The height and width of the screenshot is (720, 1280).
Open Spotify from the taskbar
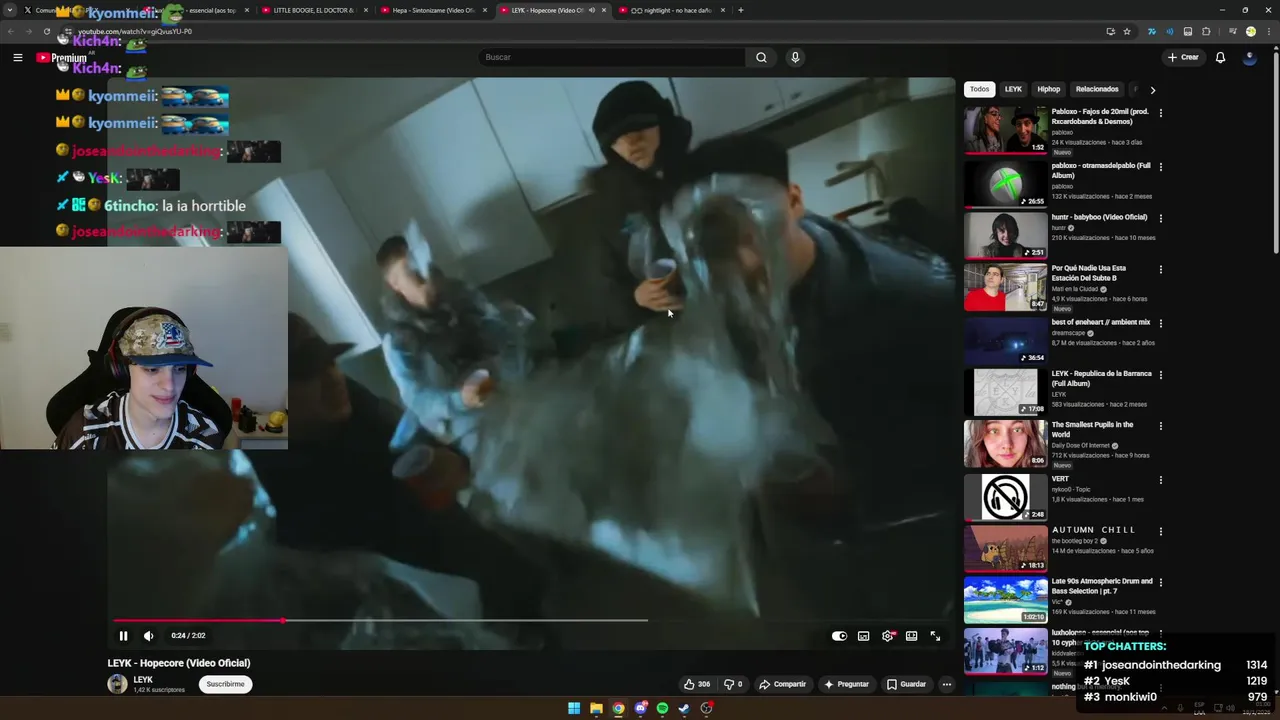[662, 708]
